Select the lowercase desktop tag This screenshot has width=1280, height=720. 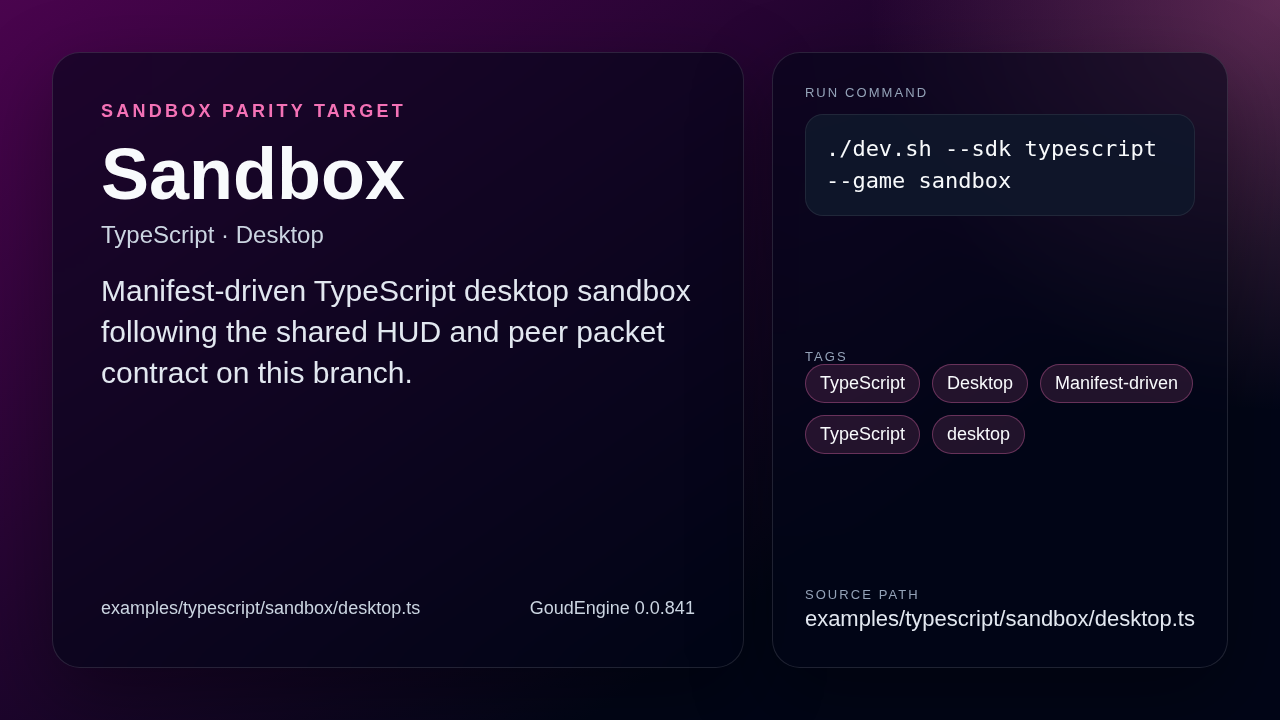(x=978, y=434)
